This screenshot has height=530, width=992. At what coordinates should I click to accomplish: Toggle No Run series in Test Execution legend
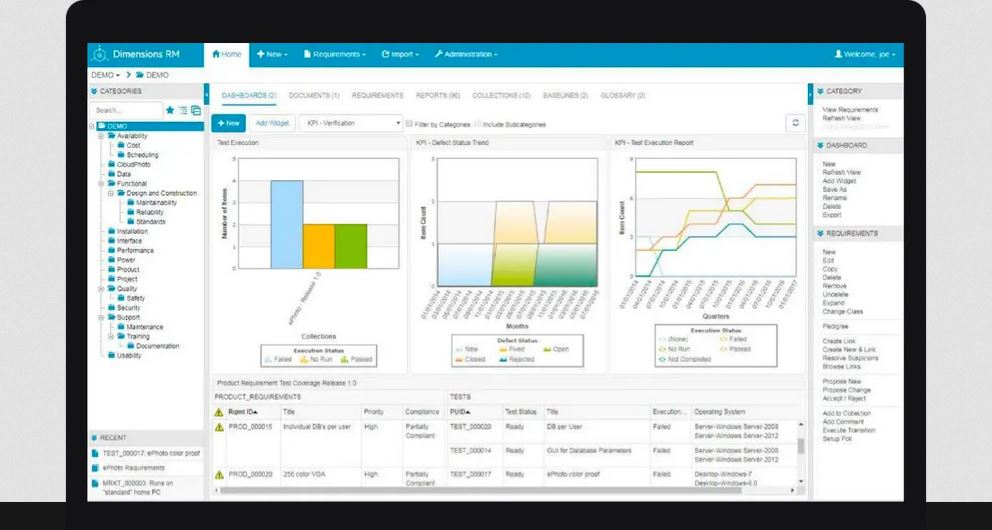coord(316,359)
